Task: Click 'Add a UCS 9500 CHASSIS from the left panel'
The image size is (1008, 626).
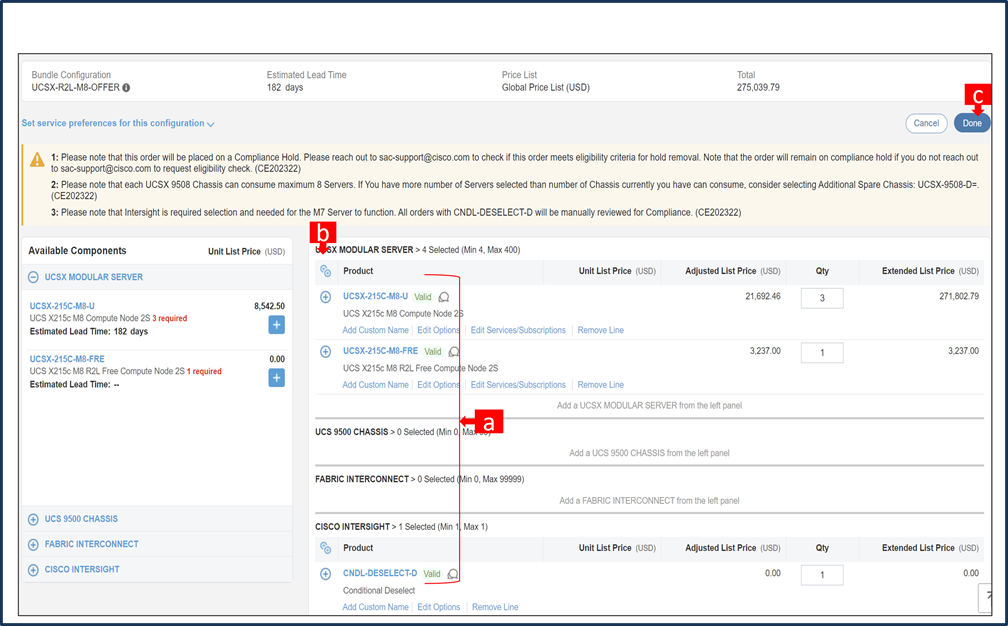Action: coord(649,453)
